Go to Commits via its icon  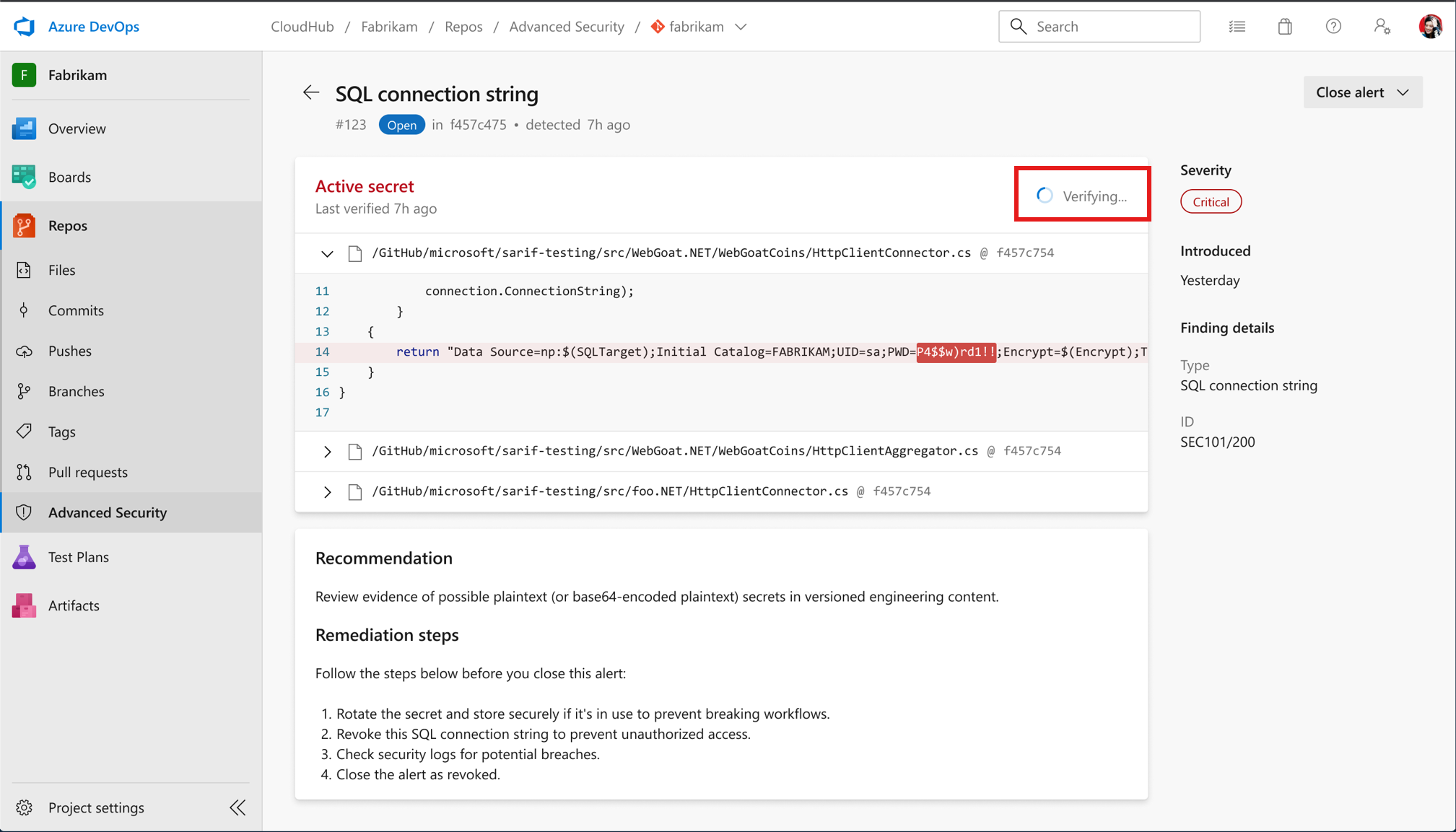click(24, 310)
